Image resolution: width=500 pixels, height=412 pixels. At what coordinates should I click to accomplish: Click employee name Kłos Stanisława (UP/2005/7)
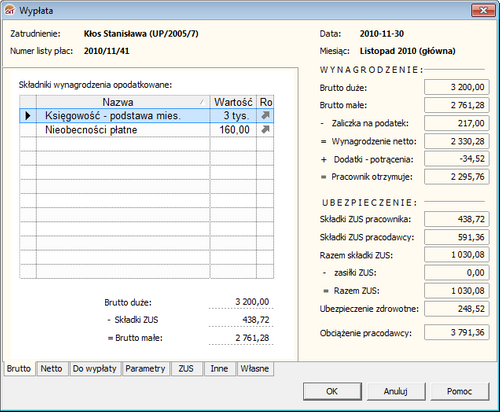click(141, 34)
